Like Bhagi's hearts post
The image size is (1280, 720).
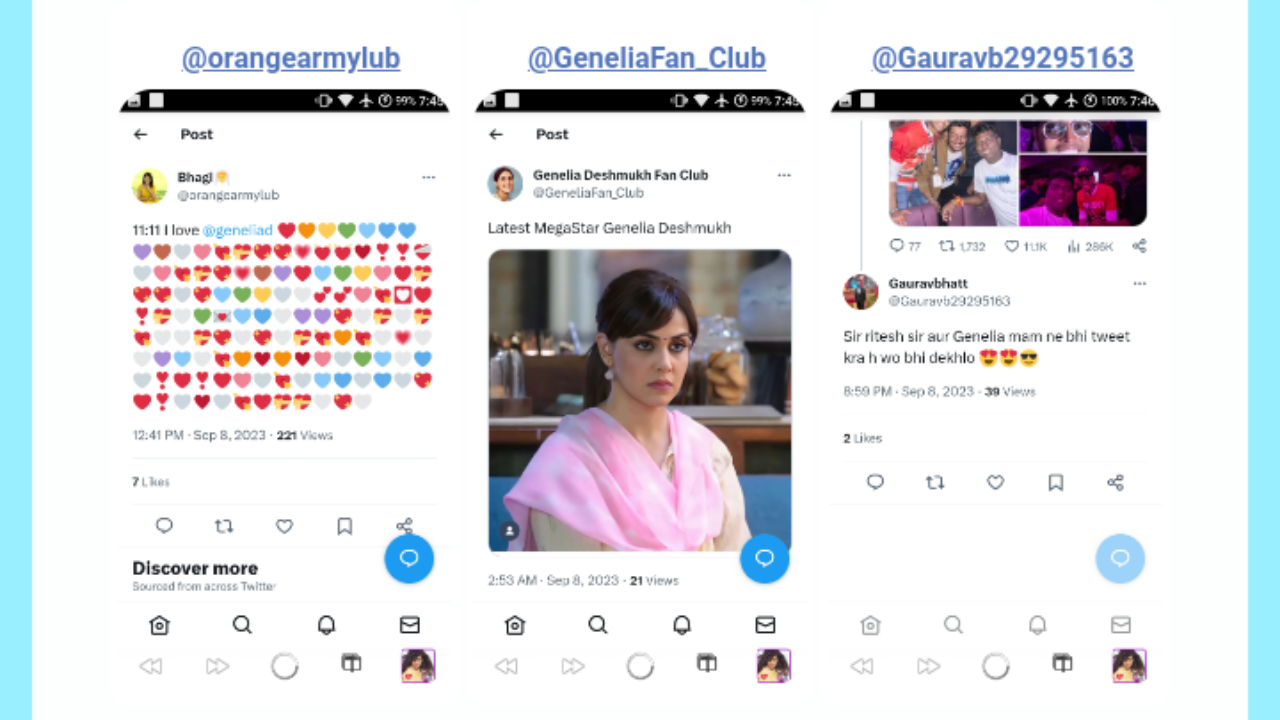[x=284, y=526]
